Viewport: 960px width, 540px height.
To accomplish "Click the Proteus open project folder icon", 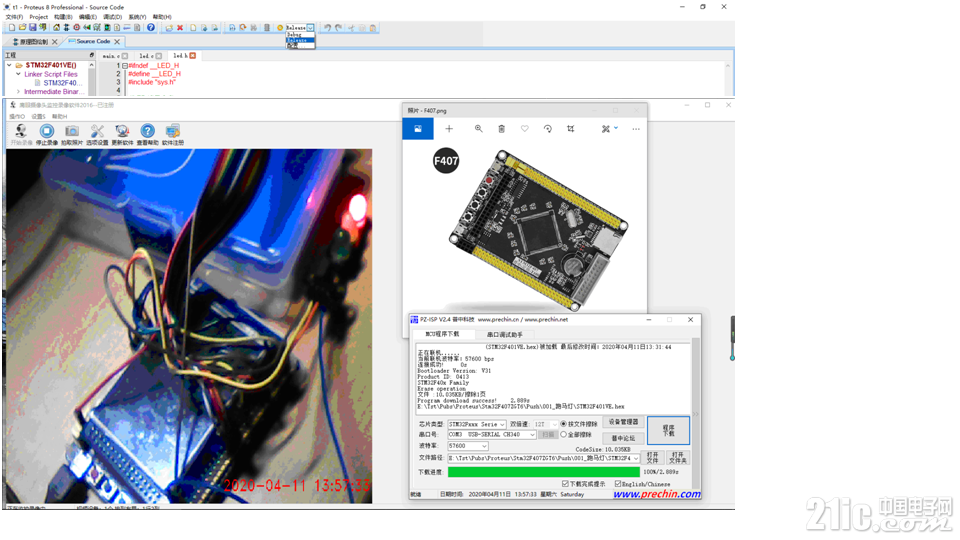I will [x=22, y=28].
